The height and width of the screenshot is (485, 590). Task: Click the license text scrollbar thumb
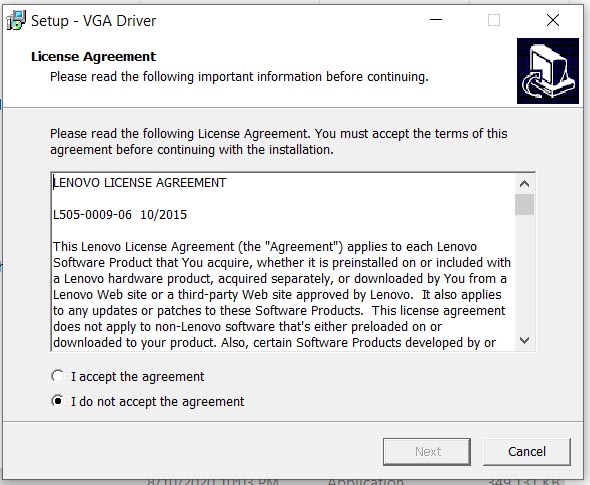[x=525, y=204]
